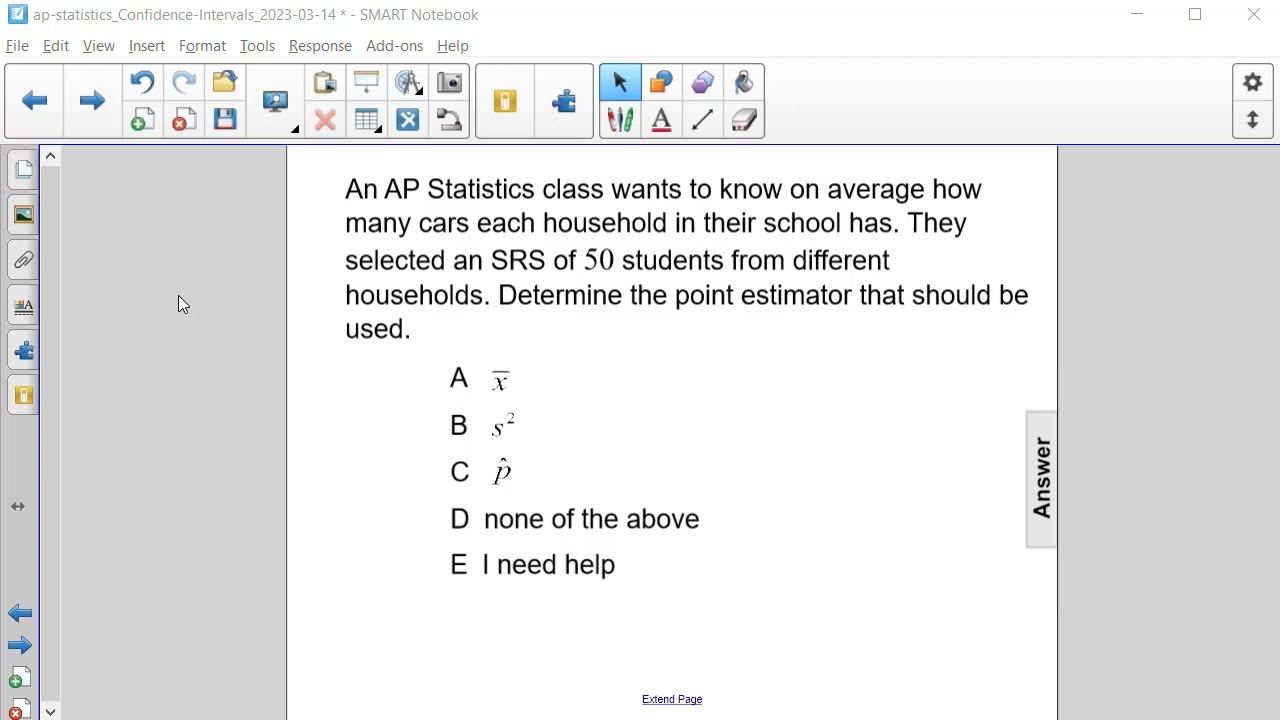Open the Insert menu
Screen dimensions: 1280x720
146,46
